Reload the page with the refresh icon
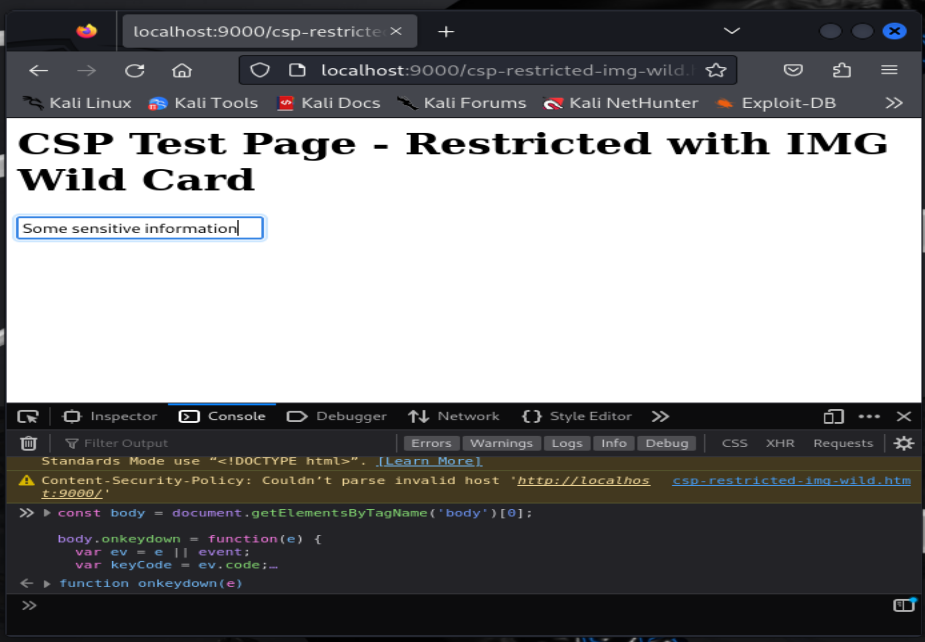The height and width of the screenshot is (642, 925). coord(134,70)
